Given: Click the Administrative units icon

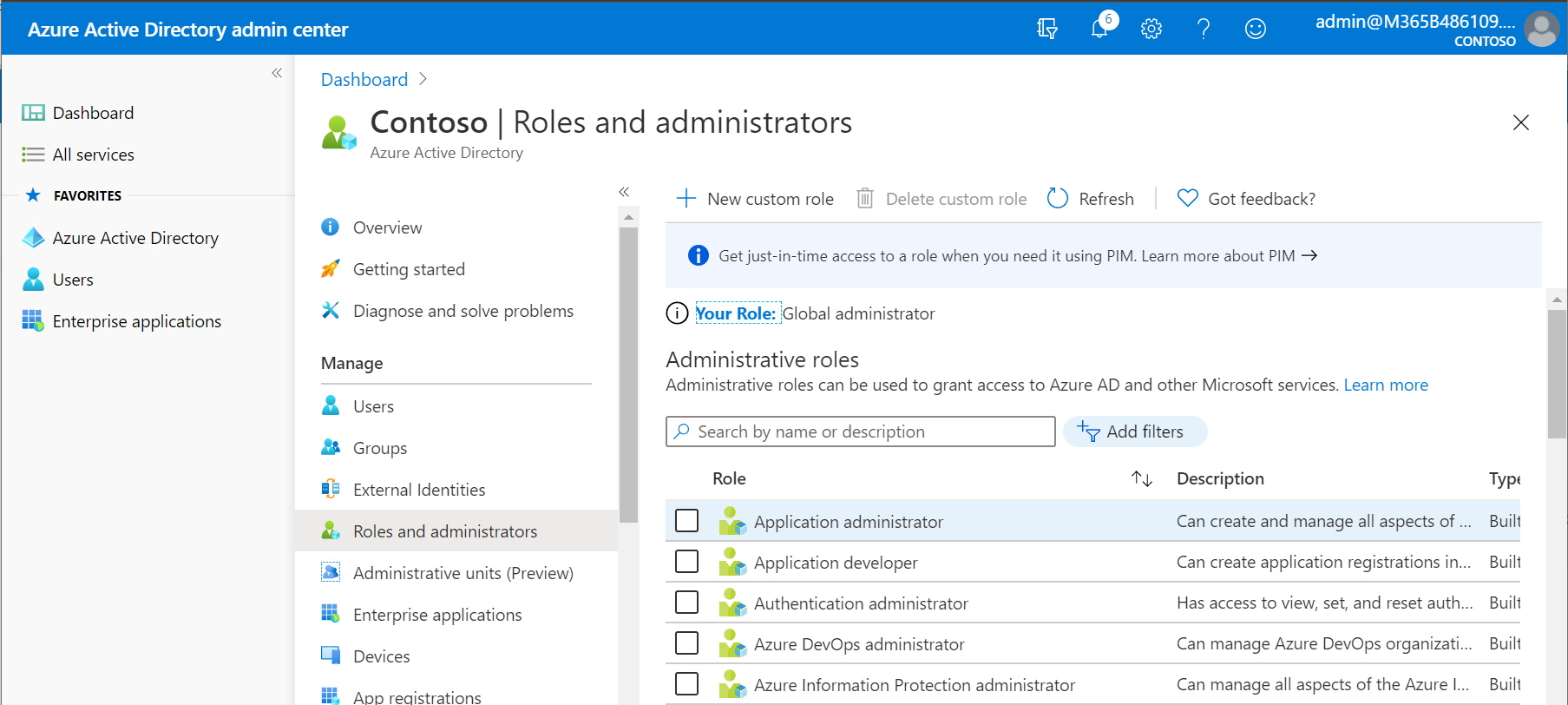Looking at the screenshot, I should (x=331, y=573).
